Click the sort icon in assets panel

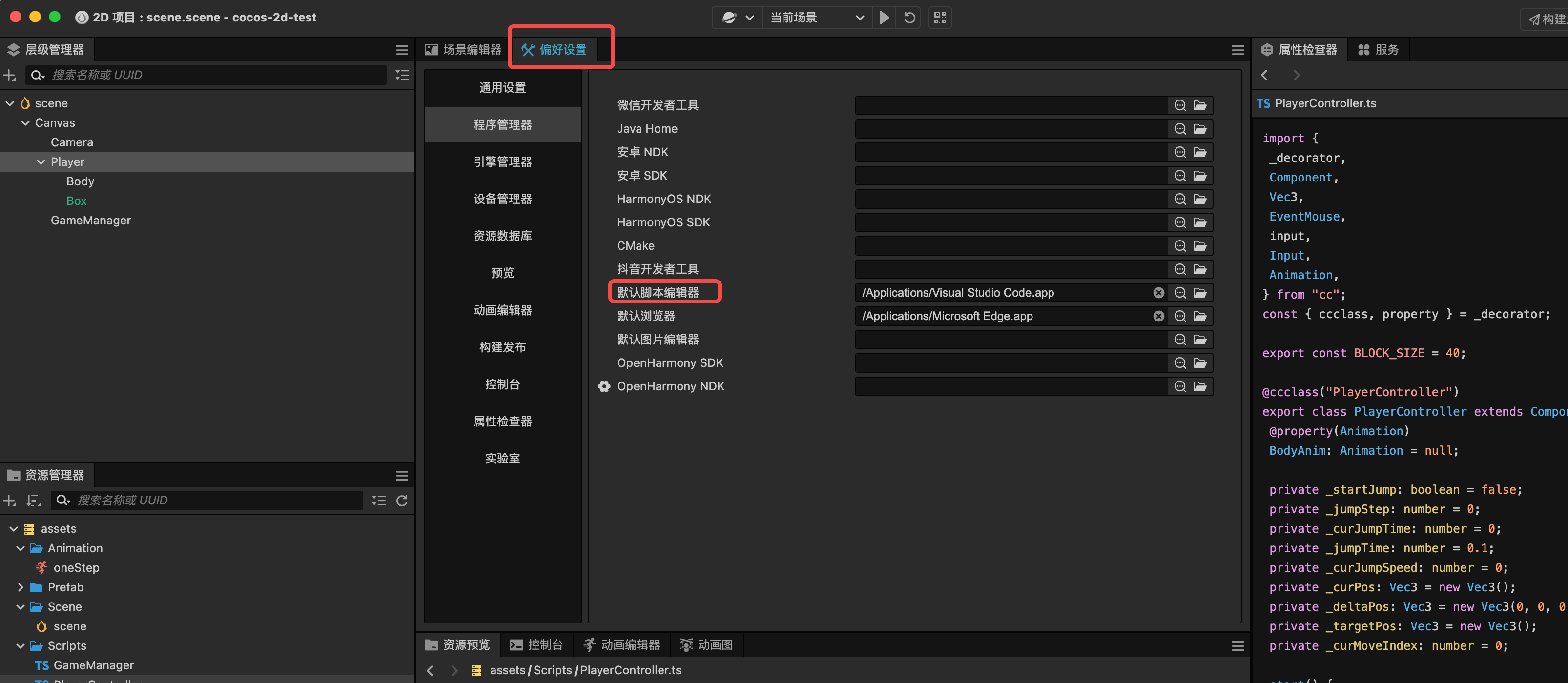point(34,501)
